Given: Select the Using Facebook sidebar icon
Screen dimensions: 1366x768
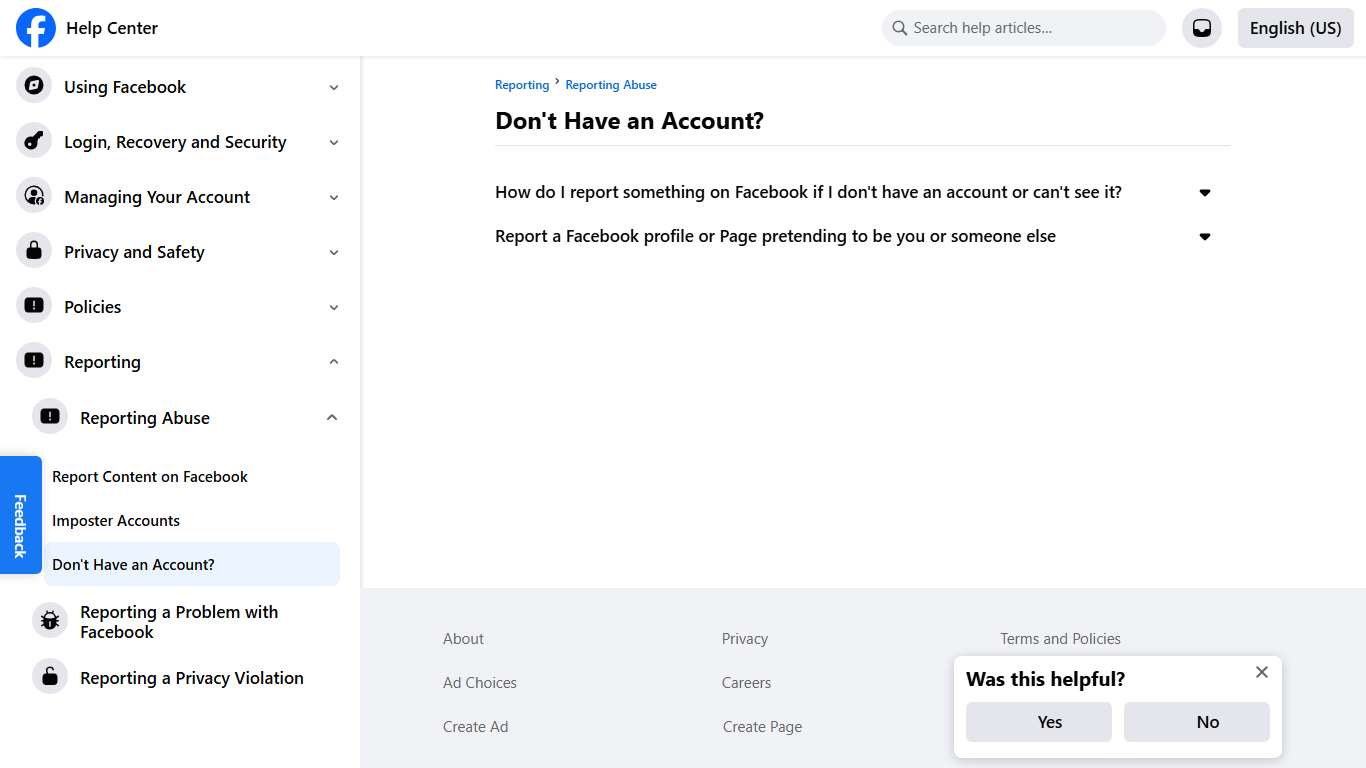Looking at the screenshot, I should tap(33, 86).
